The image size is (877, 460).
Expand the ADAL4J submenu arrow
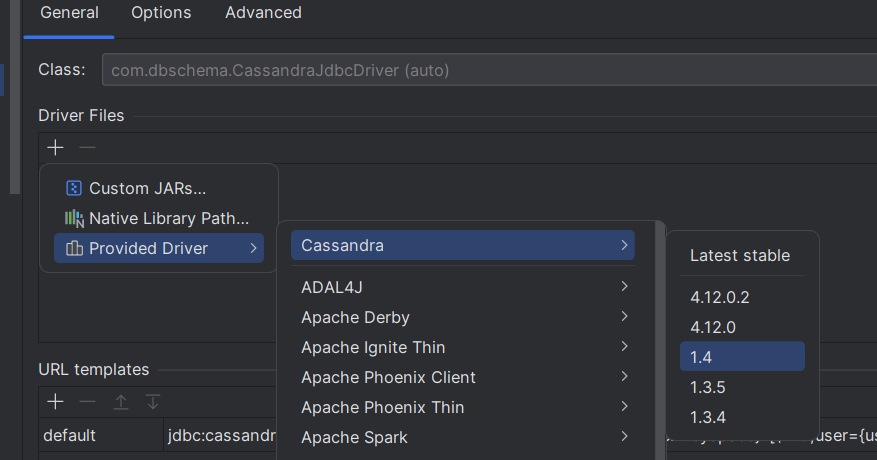click(x=624, y=287)
